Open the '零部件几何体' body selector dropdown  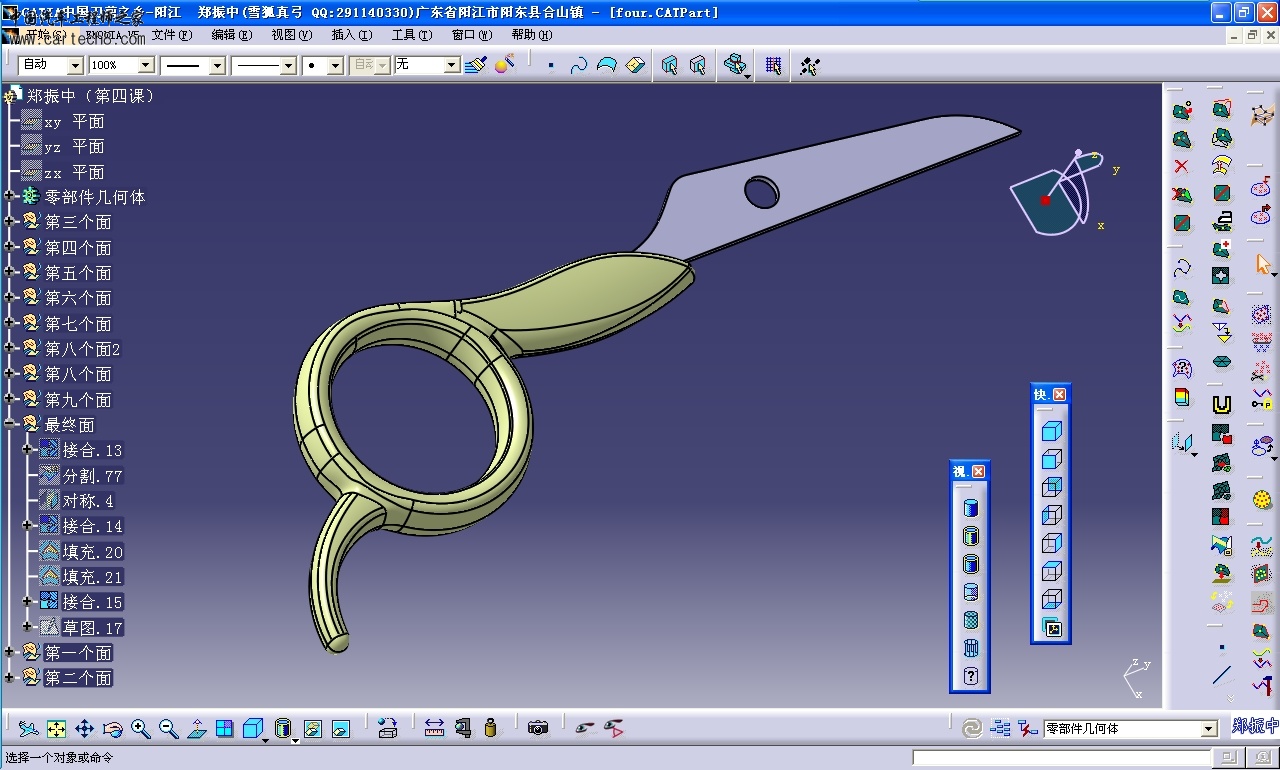(x=1209, y=729)
